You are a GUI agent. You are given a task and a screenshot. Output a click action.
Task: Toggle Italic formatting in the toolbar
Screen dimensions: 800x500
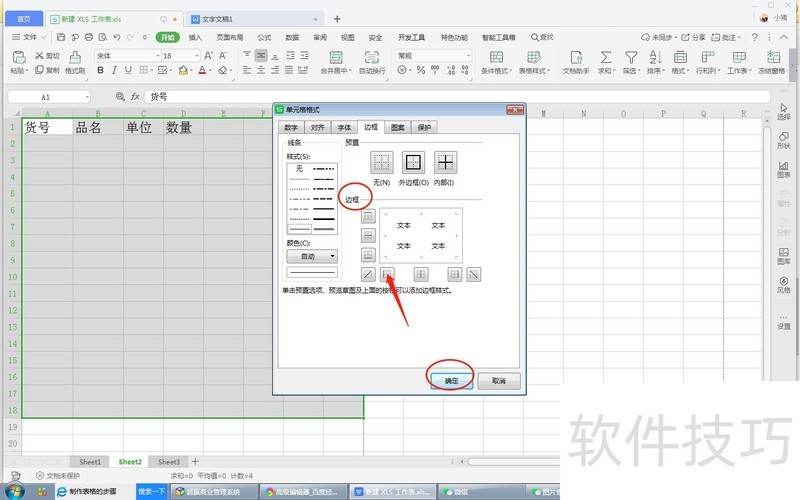click(x=114, y=71)
